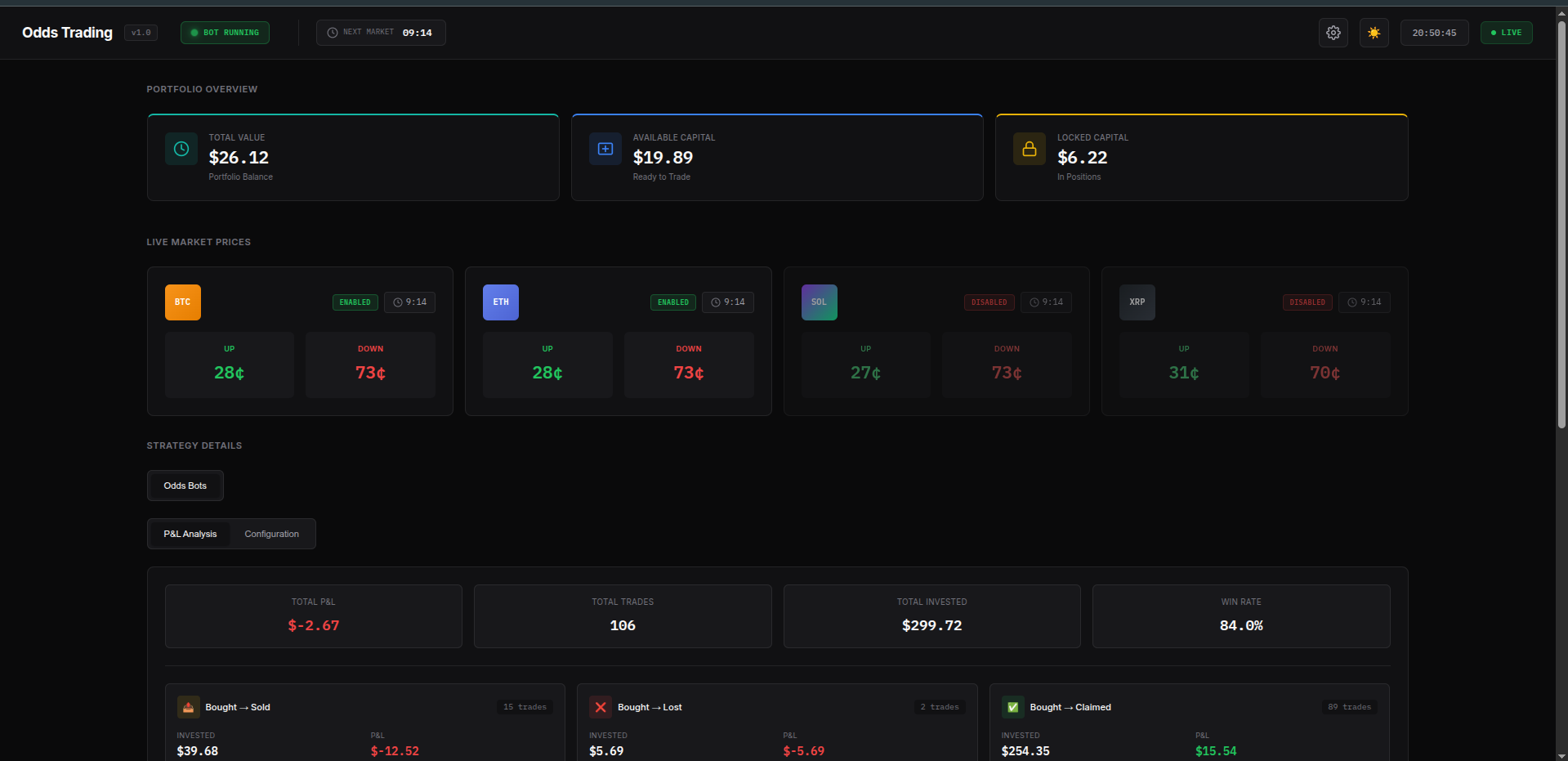Image resolution: width=1568 pixels, height=761 pixels.
Task: Enable the SOL market
Action: tap(988, 302)
